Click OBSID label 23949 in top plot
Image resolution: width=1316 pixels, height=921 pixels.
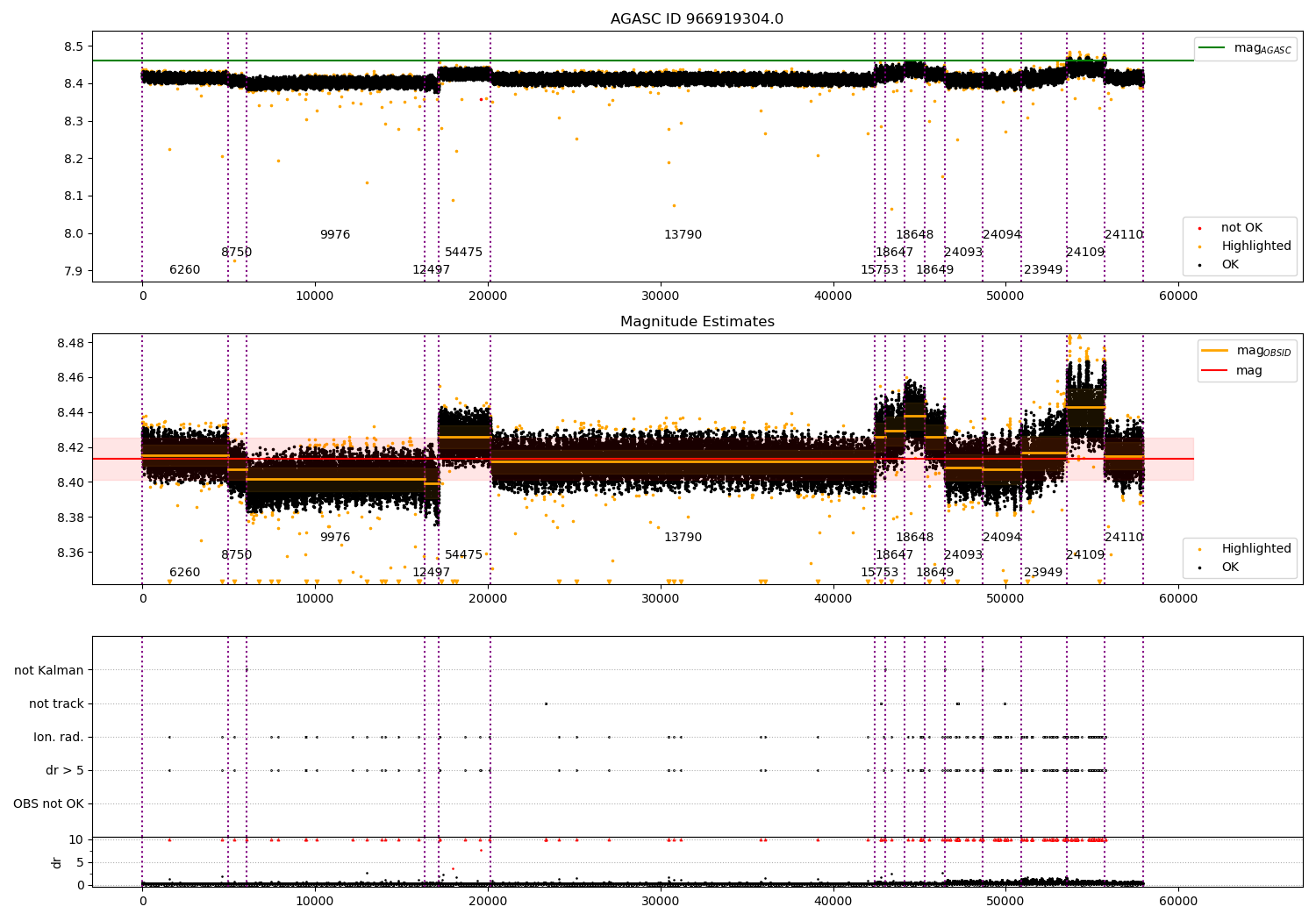pos(1043,270)
